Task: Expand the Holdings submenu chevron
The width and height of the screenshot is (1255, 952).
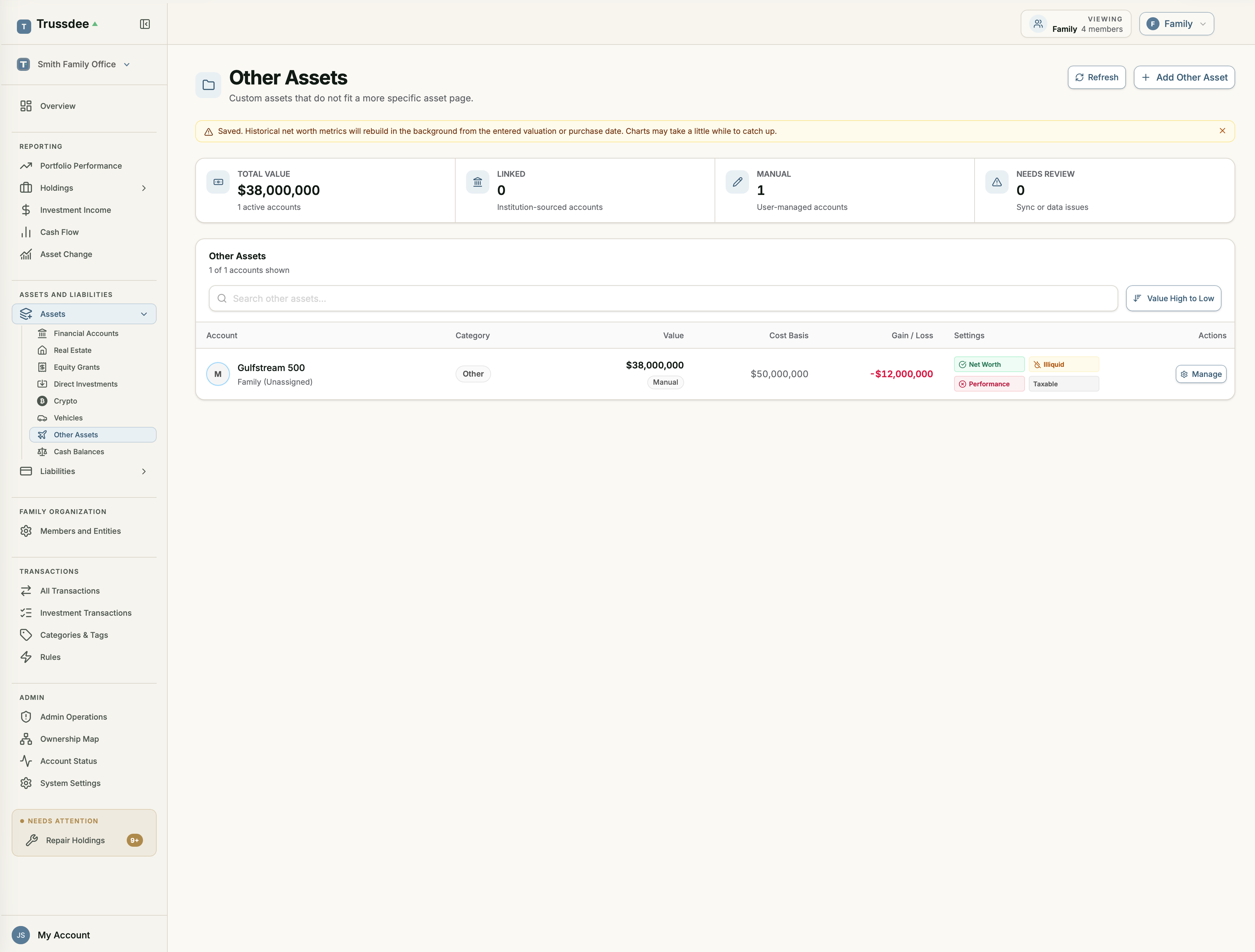Action: click(144, 188)
